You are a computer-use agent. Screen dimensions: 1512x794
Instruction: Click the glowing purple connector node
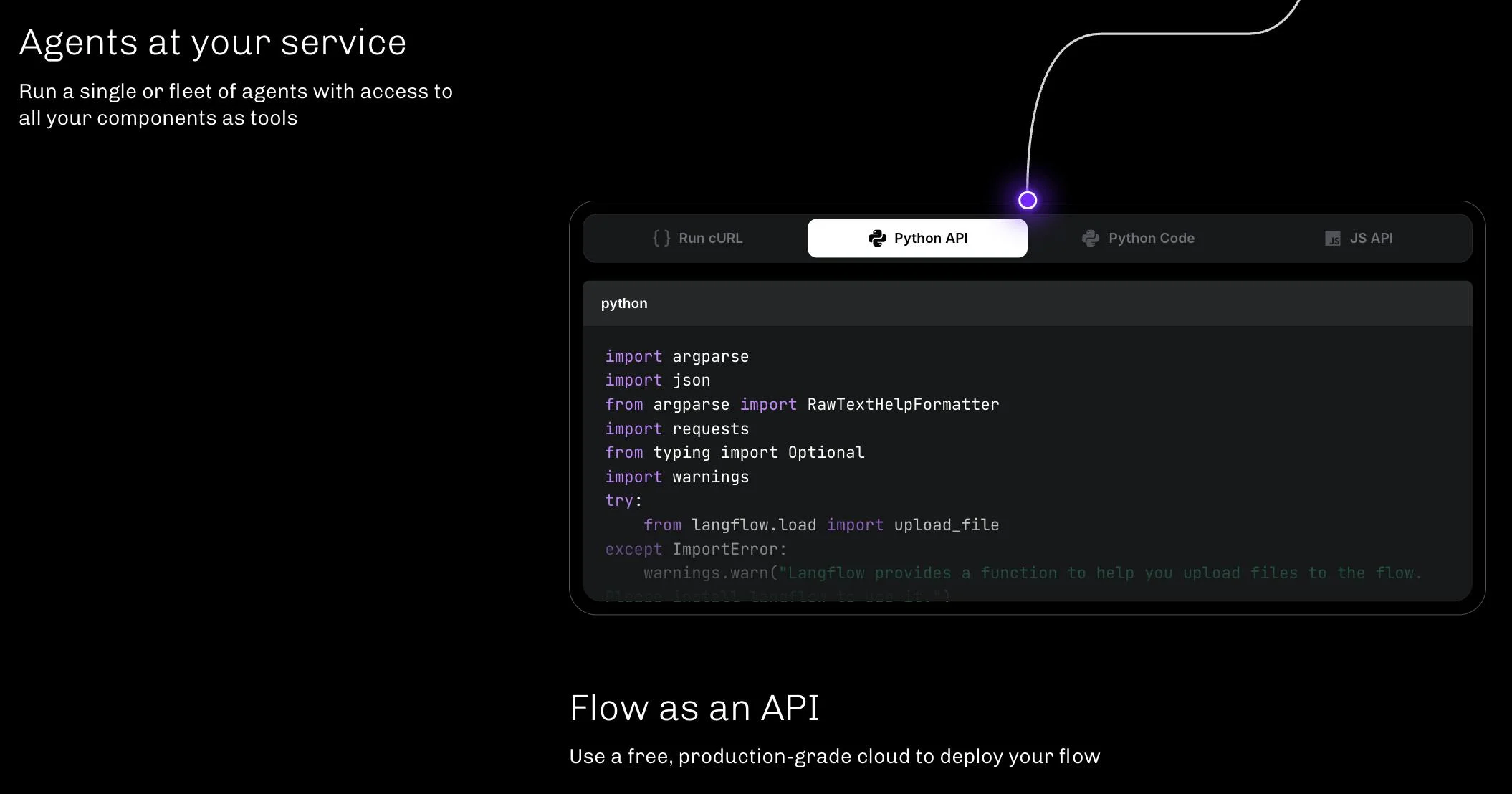coord(1028,200)
